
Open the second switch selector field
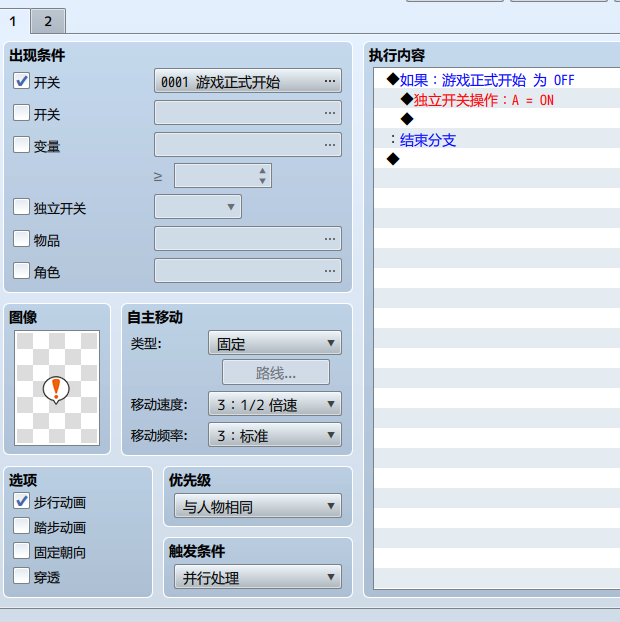(248, 113)
